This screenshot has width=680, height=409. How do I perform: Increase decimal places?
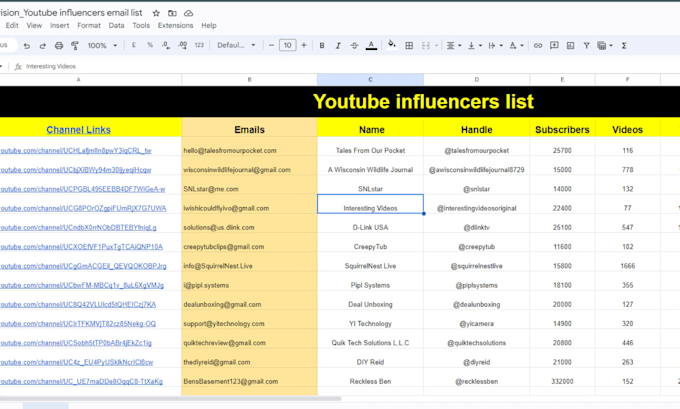pos(183,45)
